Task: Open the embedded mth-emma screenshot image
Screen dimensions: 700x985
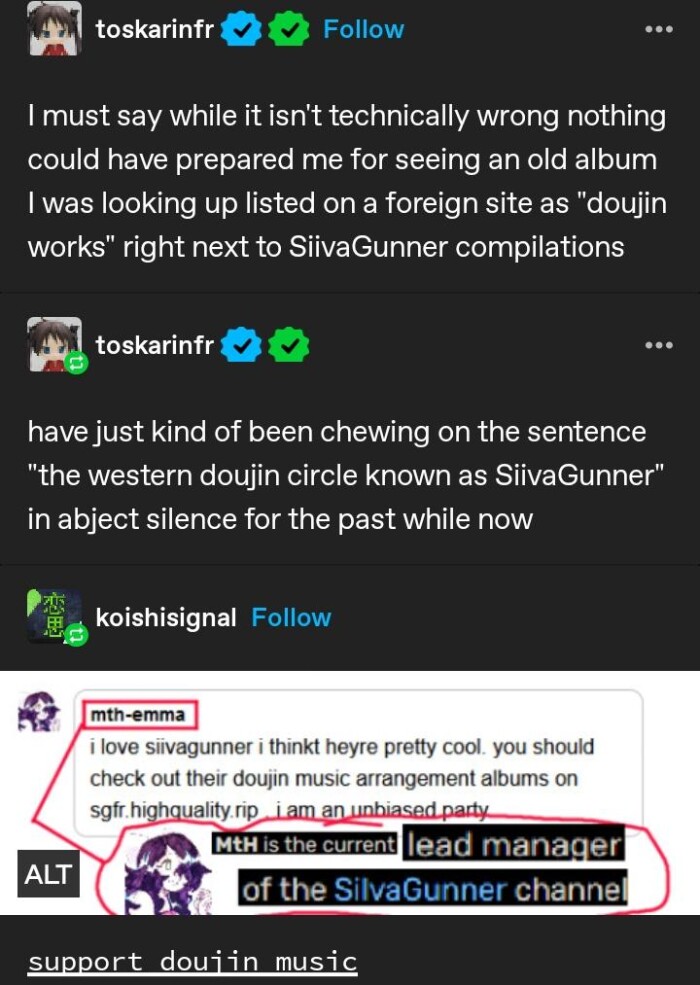Action: click(350, 793)
